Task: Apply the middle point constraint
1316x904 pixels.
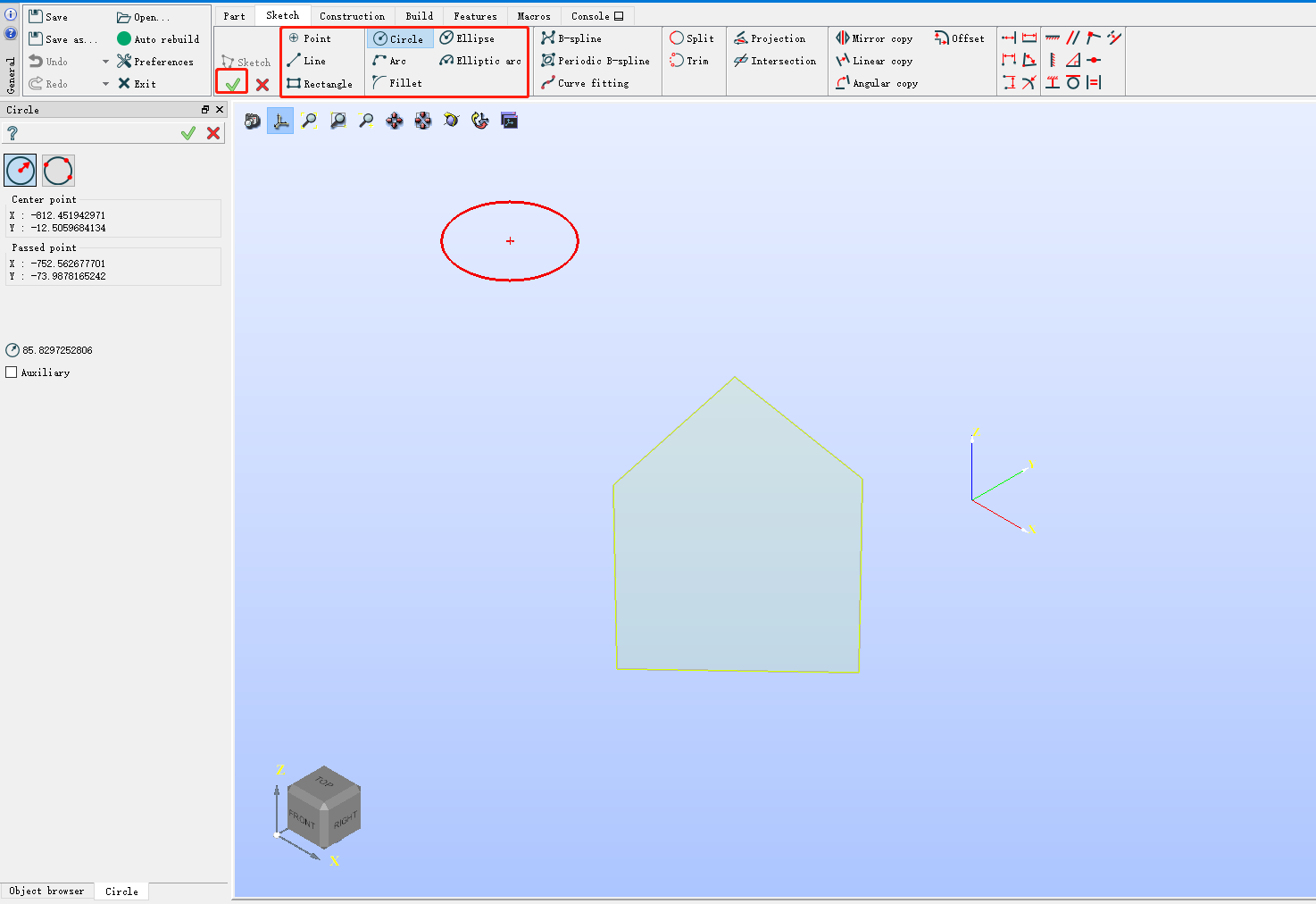Action: (1094, 60)
